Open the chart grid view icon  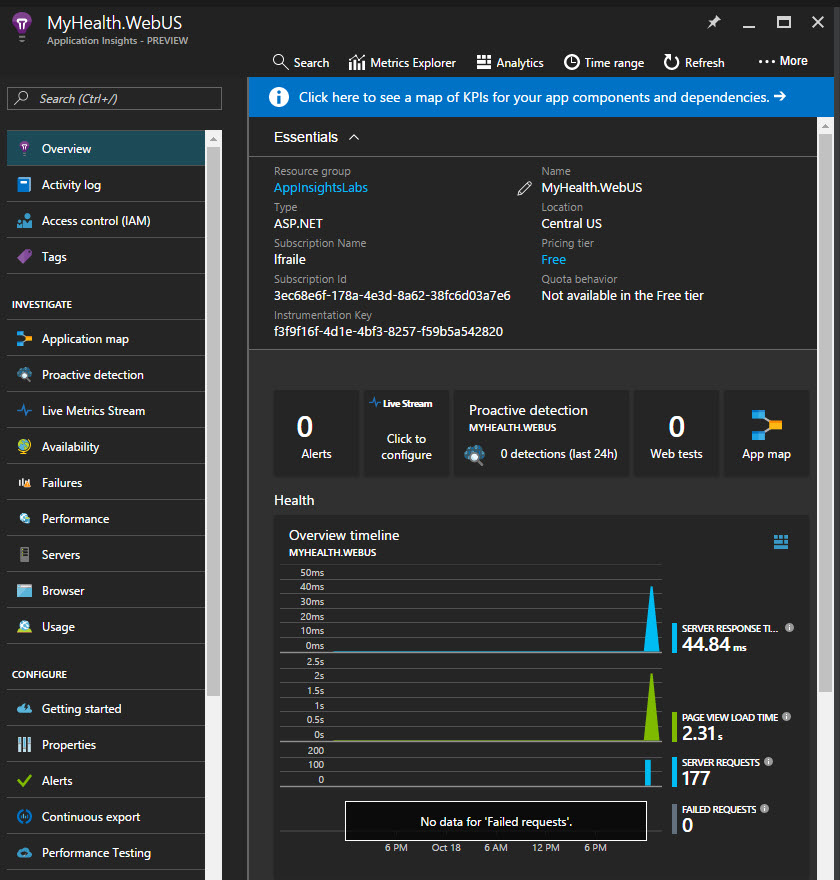point(781,542)
